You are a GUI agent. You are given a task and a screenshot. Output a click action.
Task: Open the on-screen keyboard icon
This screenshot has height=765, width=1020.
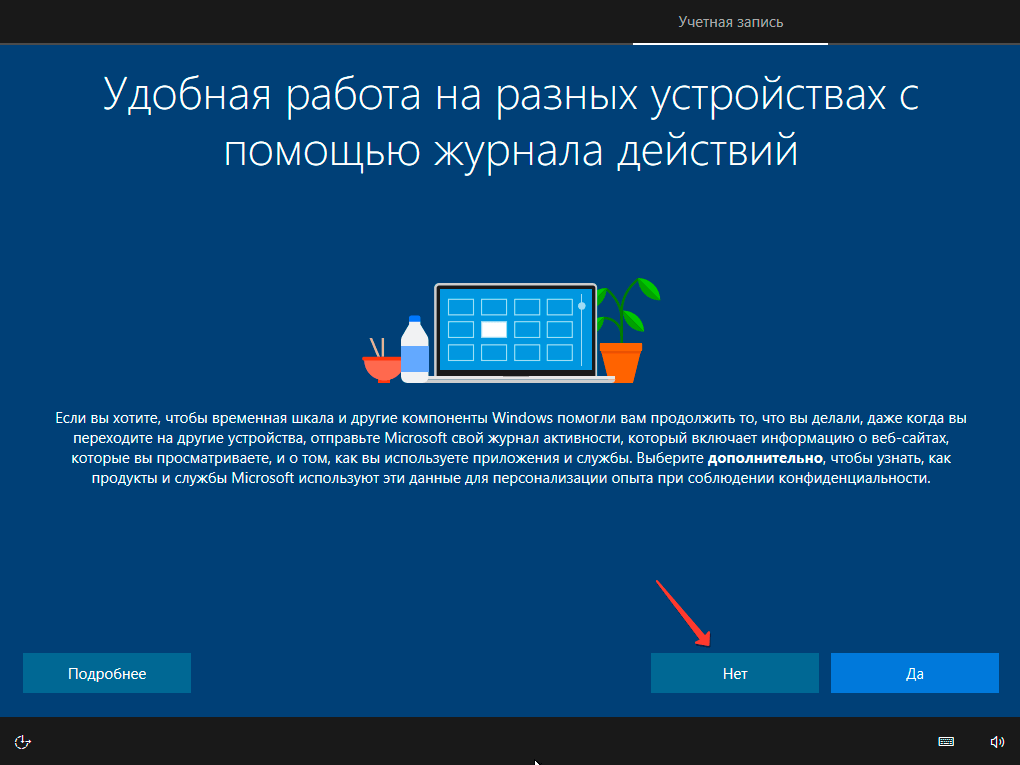point(946,742)
